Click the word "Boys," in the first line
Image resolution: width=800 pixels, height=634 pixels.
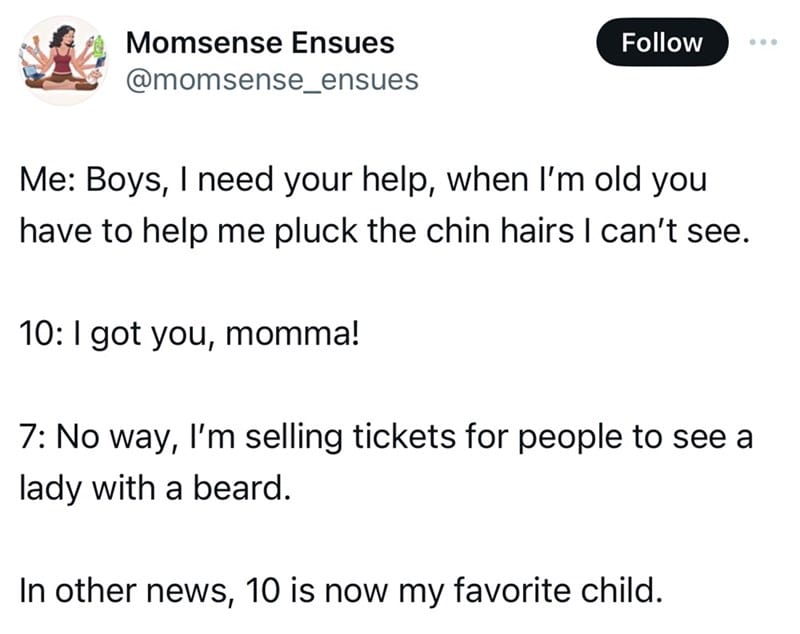coord(124,181)
